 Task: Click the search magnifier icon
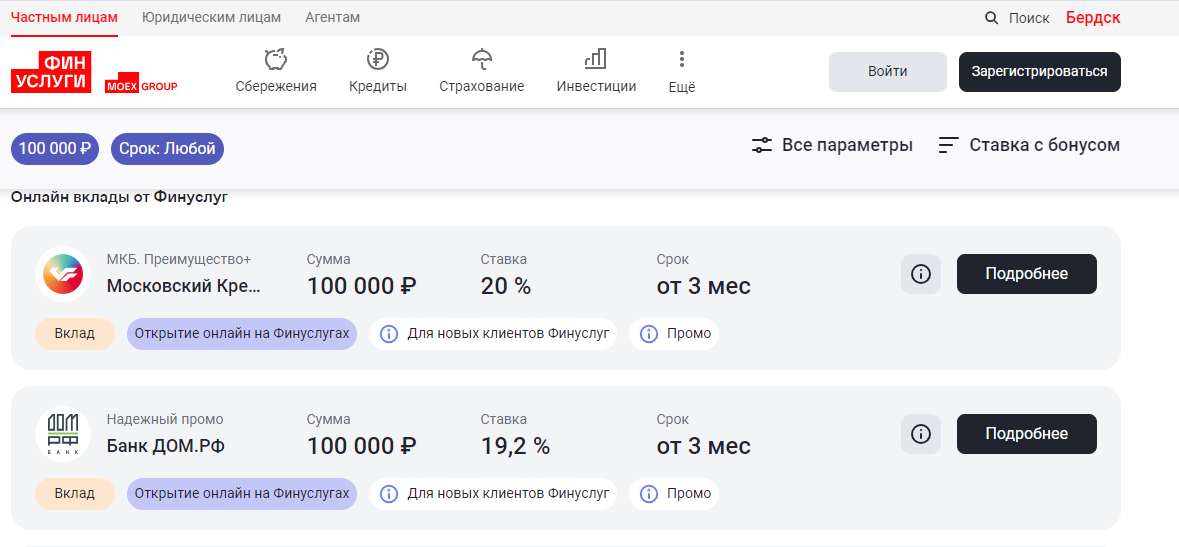(x=992, y=18)
